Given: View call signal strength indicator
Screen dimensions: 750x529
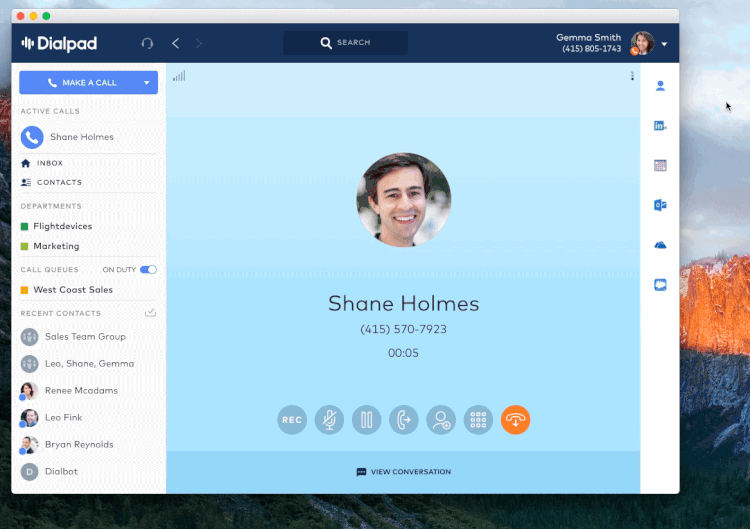Looking at the screenshot, I should click(179, 76).
